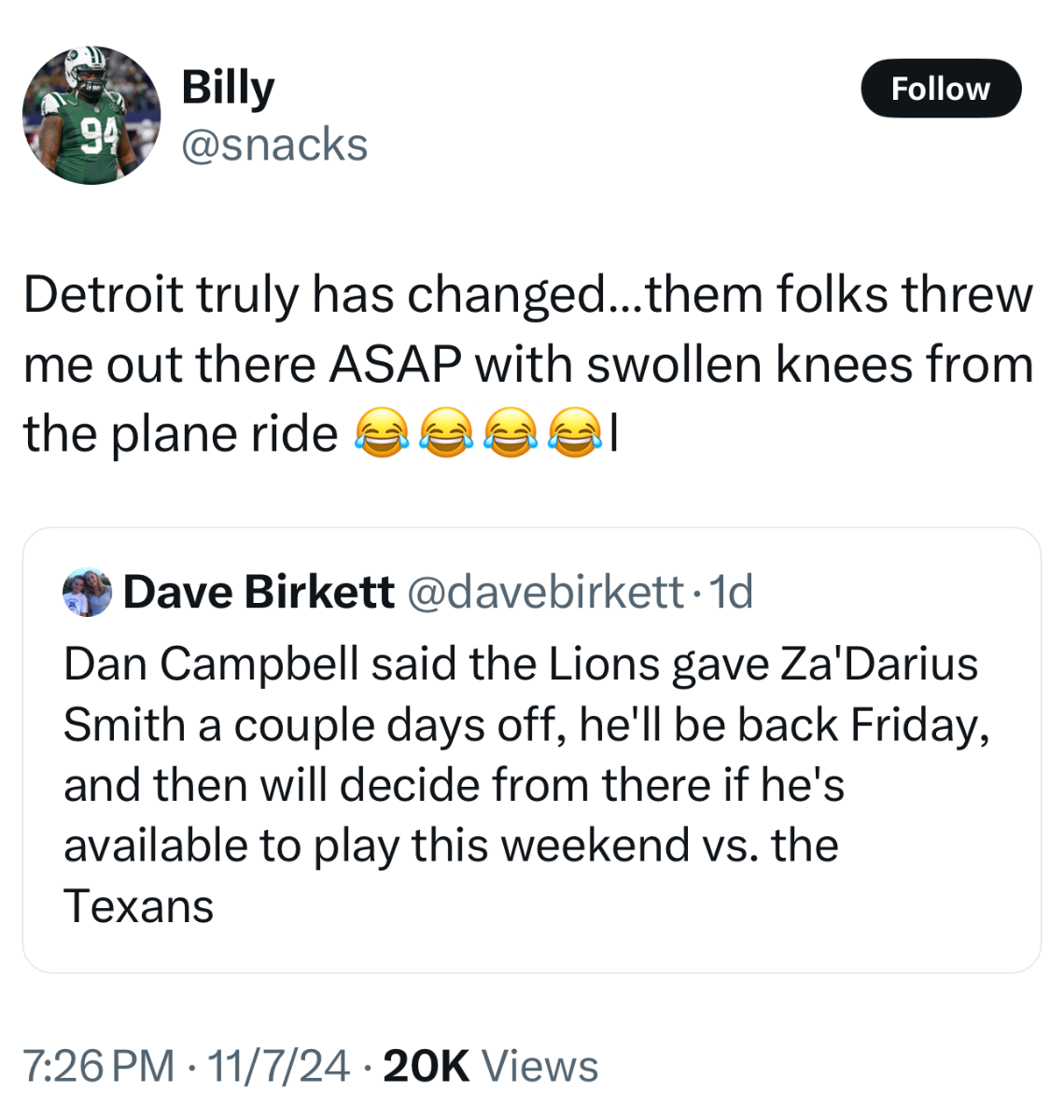Screen dimensions: 1064x1120
Task: Open the 20K Views count
Action: (491, 1066)
